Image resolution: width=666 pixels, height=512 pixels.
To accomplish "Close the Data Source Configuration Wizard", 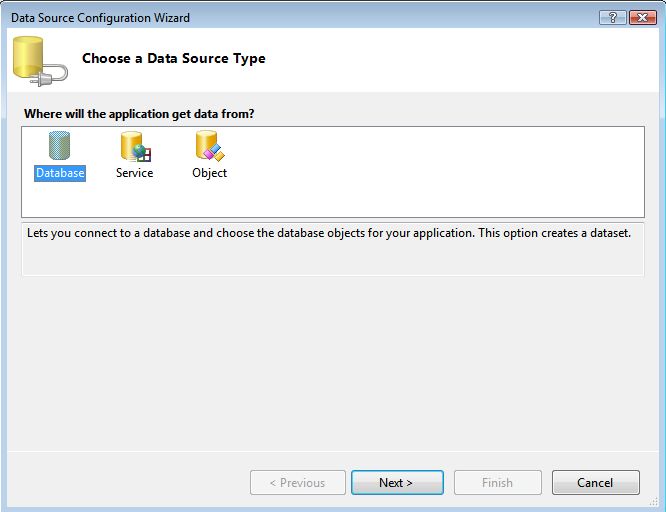I will click(640, 18).
